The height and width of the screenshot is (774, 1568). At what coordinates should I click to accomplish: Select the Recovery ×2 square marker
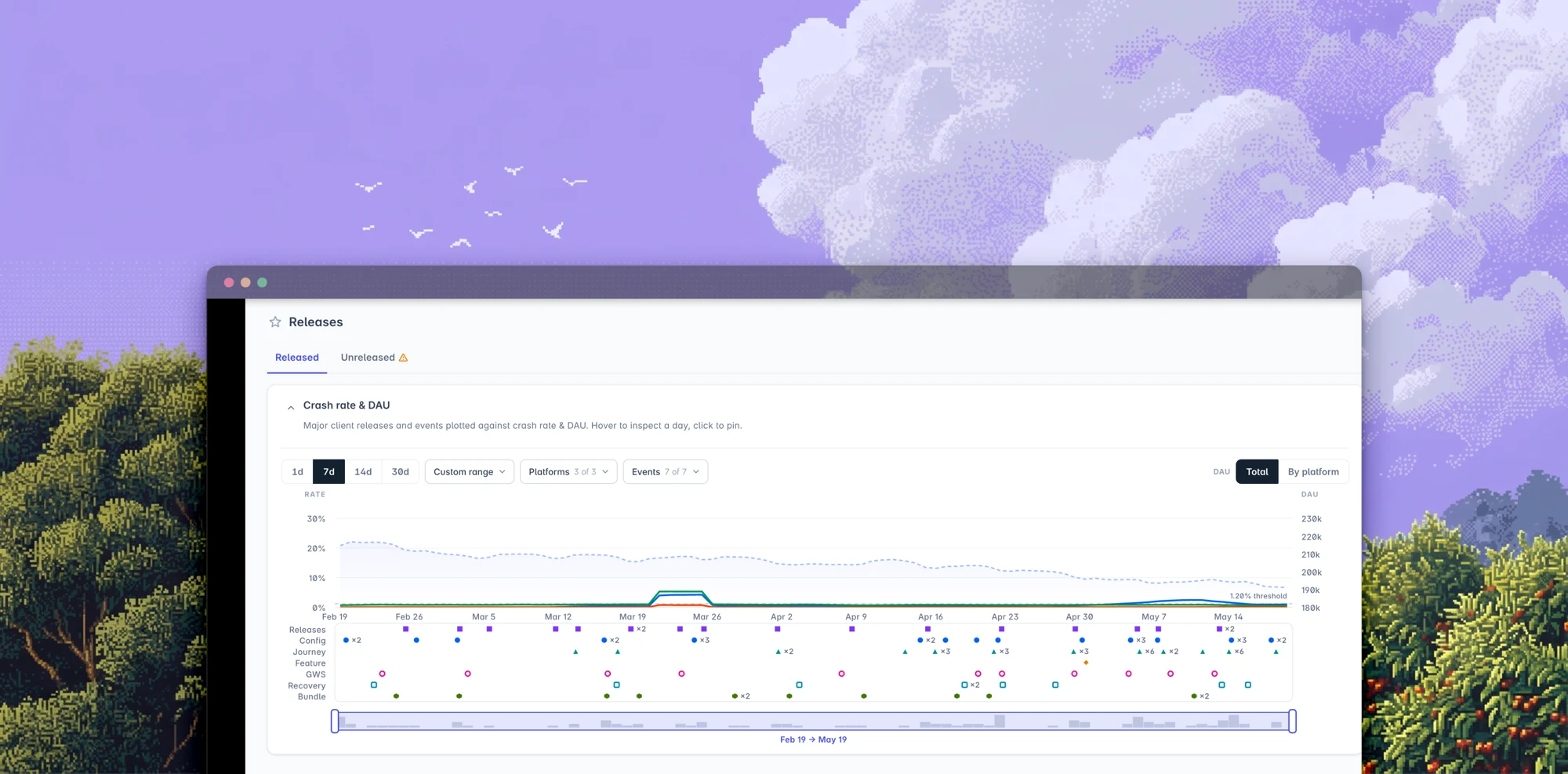tap(970, 685)
